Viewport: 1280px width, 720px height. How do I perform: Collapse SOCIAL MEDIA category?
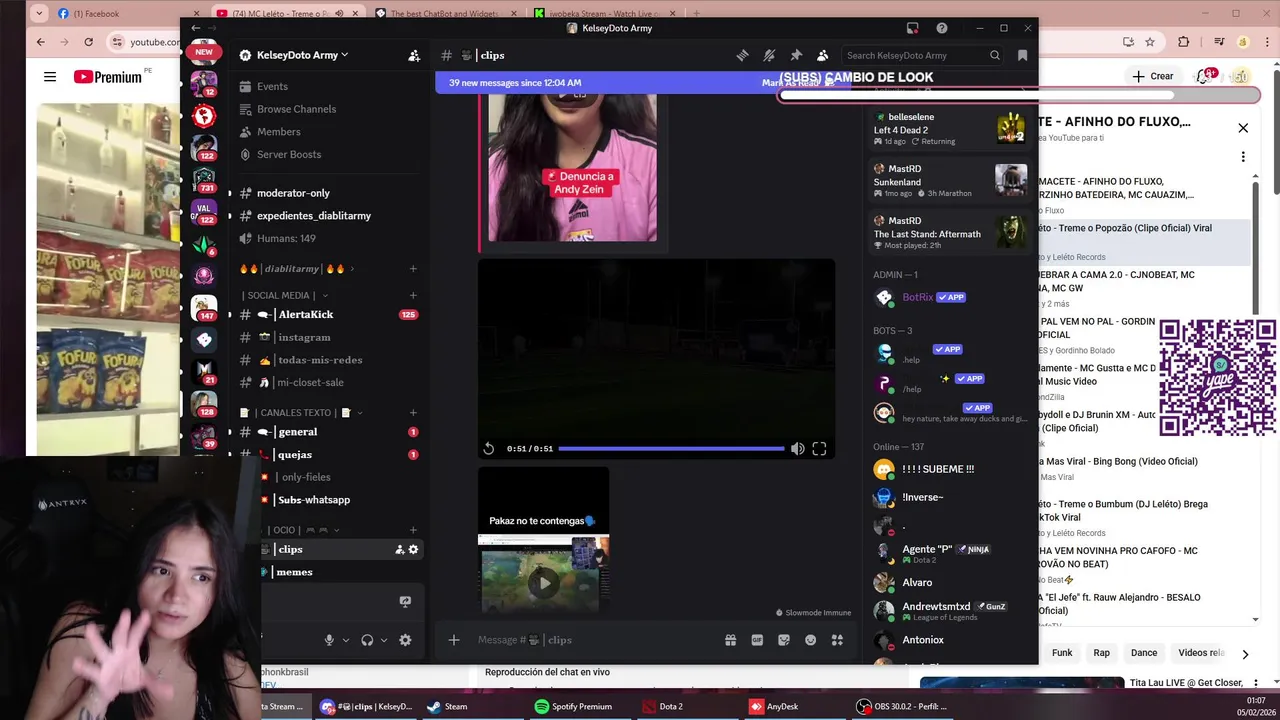pos(285,296)
